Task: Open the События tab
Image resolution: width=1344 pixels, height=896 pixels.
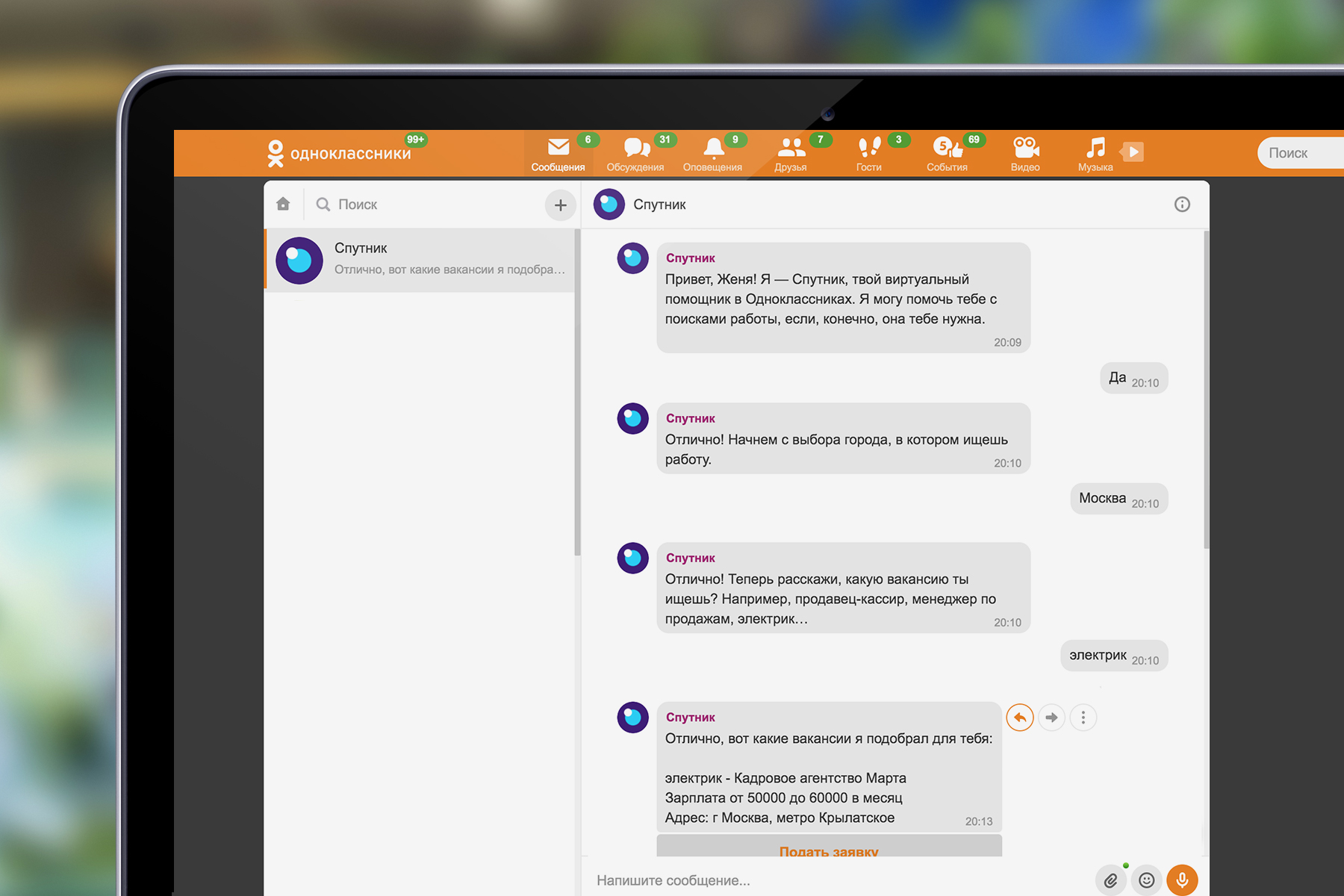Action: (948, 154)
